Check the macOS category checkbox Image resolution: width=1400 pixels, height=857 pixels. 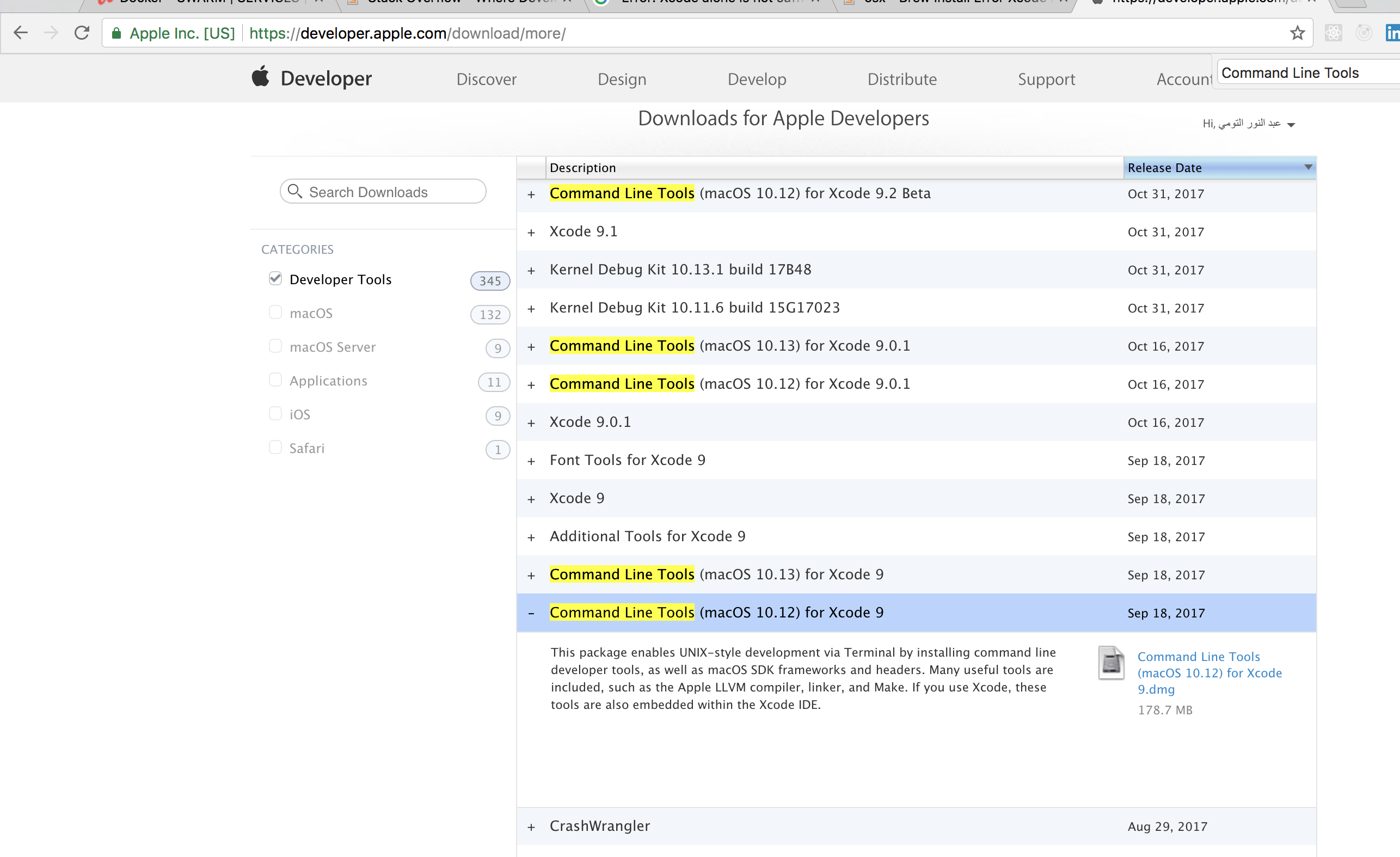point(275,312)
